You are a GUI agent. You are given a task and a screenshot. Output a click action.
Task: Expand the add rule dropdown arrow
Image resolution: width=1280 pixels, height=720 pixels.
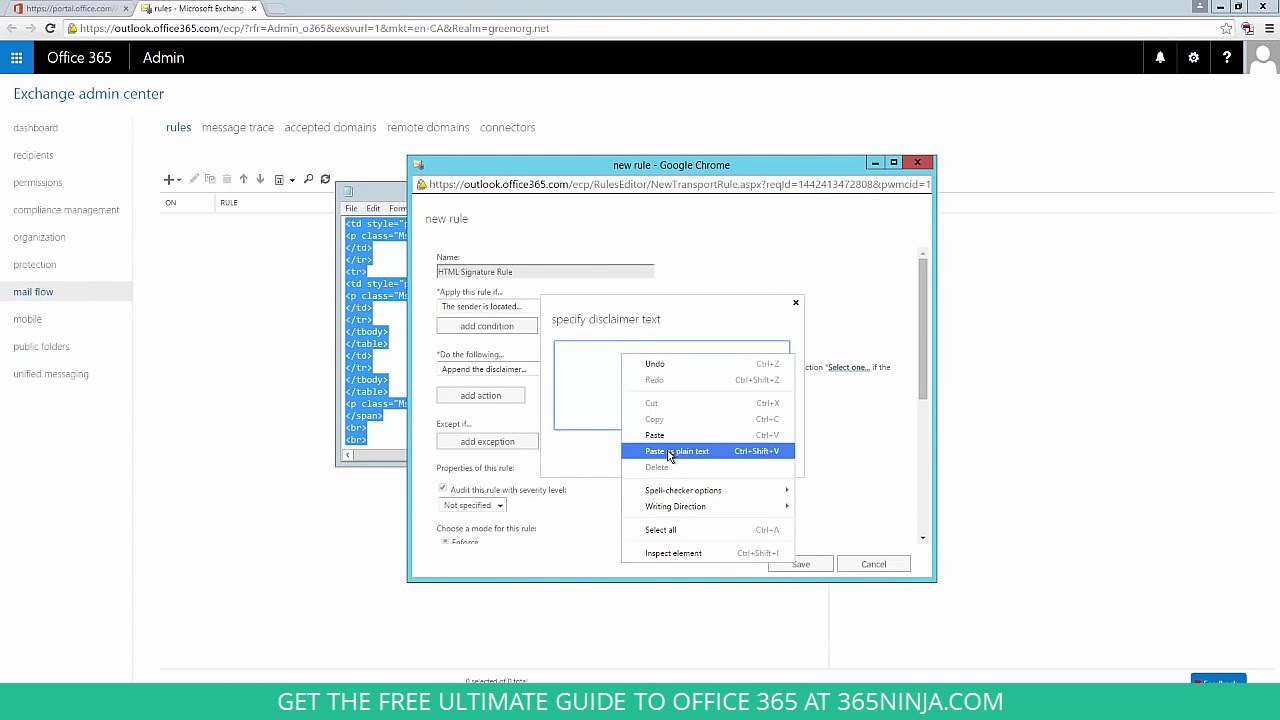point(179,180)
